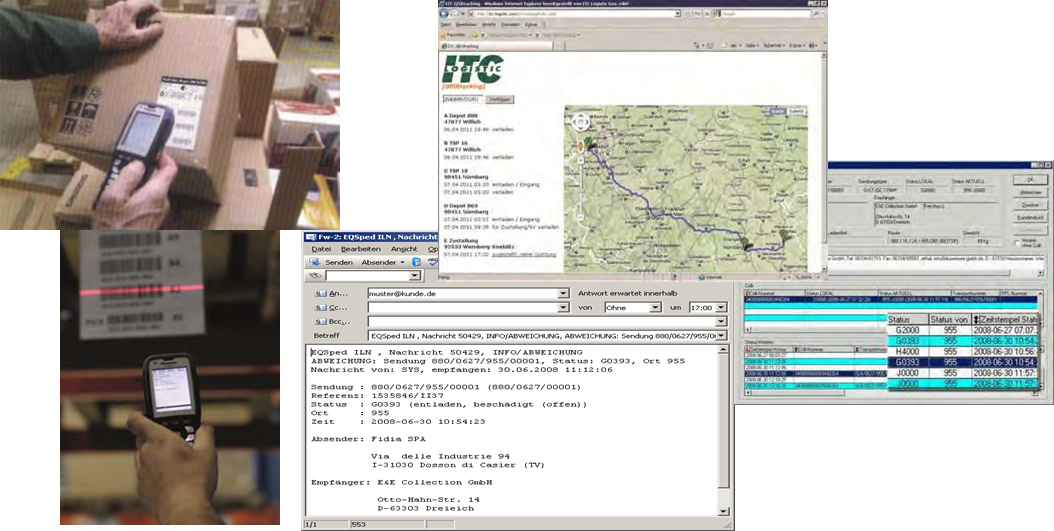This screenshot has height=531, width=1054.
Task: Click the email body vertical scrollbar
Action: tap(723, 420)
